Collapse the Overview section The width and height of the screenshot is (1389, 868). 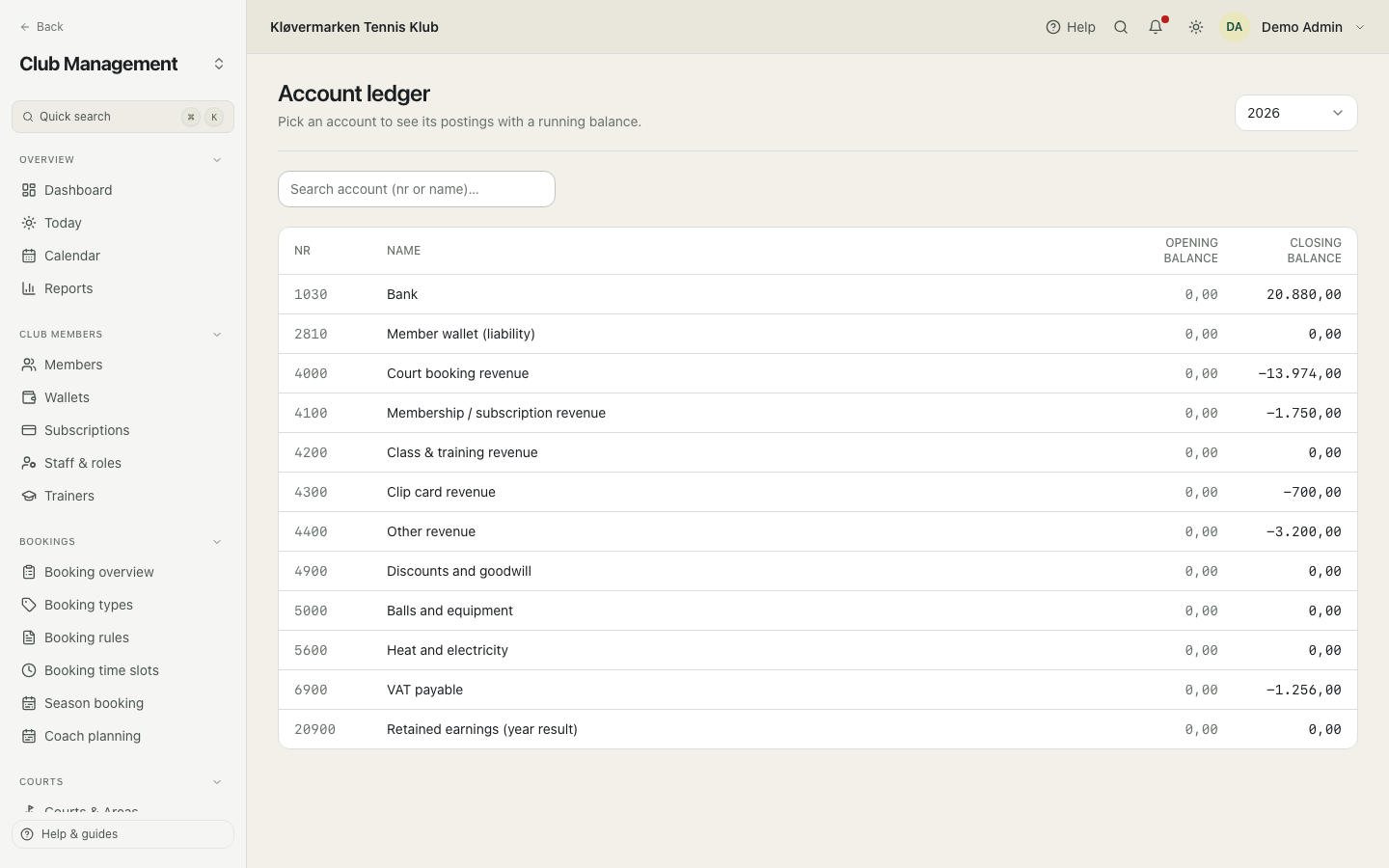coord(217,160)
